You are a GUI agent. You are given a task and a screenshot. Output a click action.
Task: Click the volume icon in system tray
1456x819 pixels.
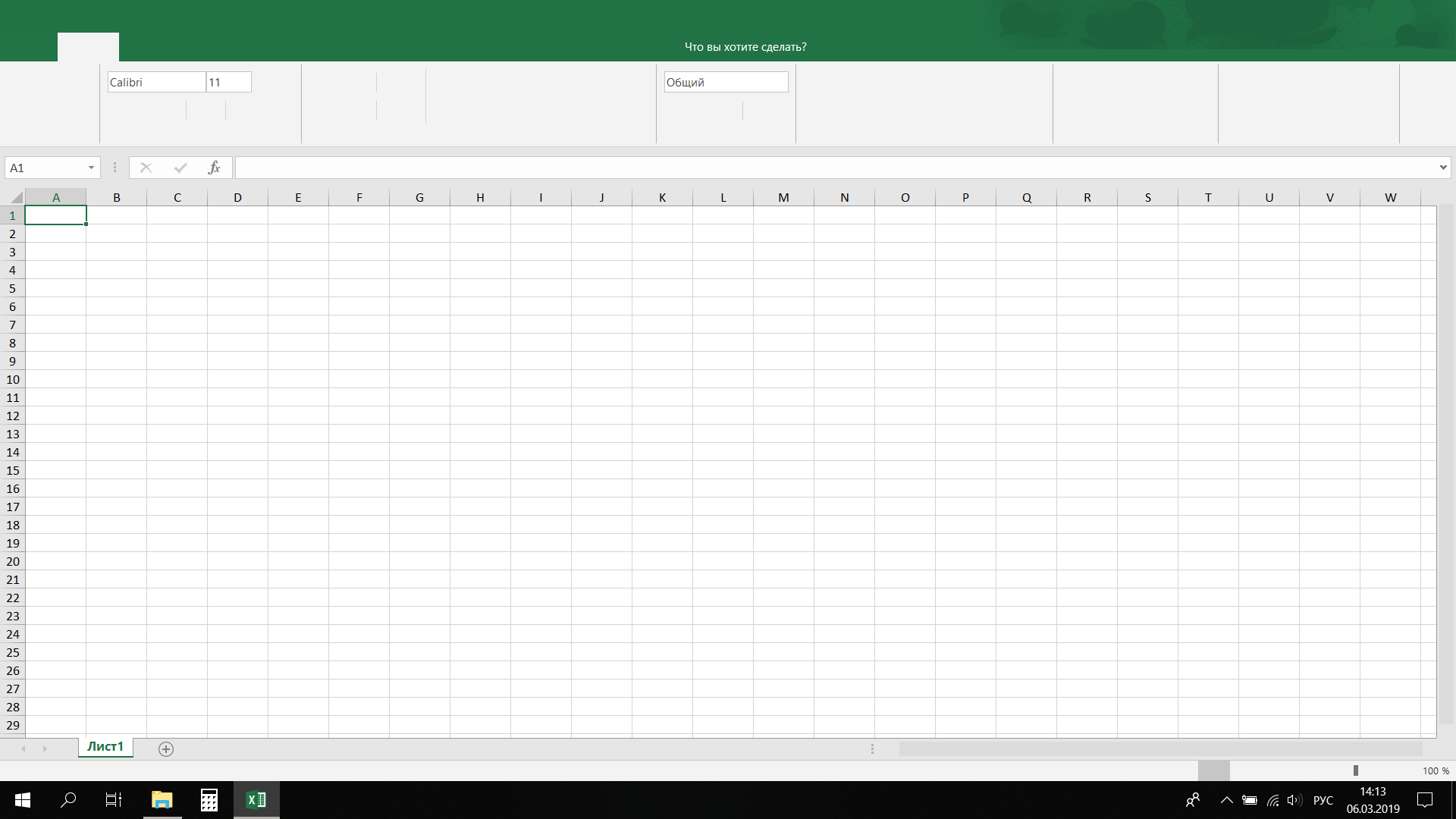tap(1294, 800)
